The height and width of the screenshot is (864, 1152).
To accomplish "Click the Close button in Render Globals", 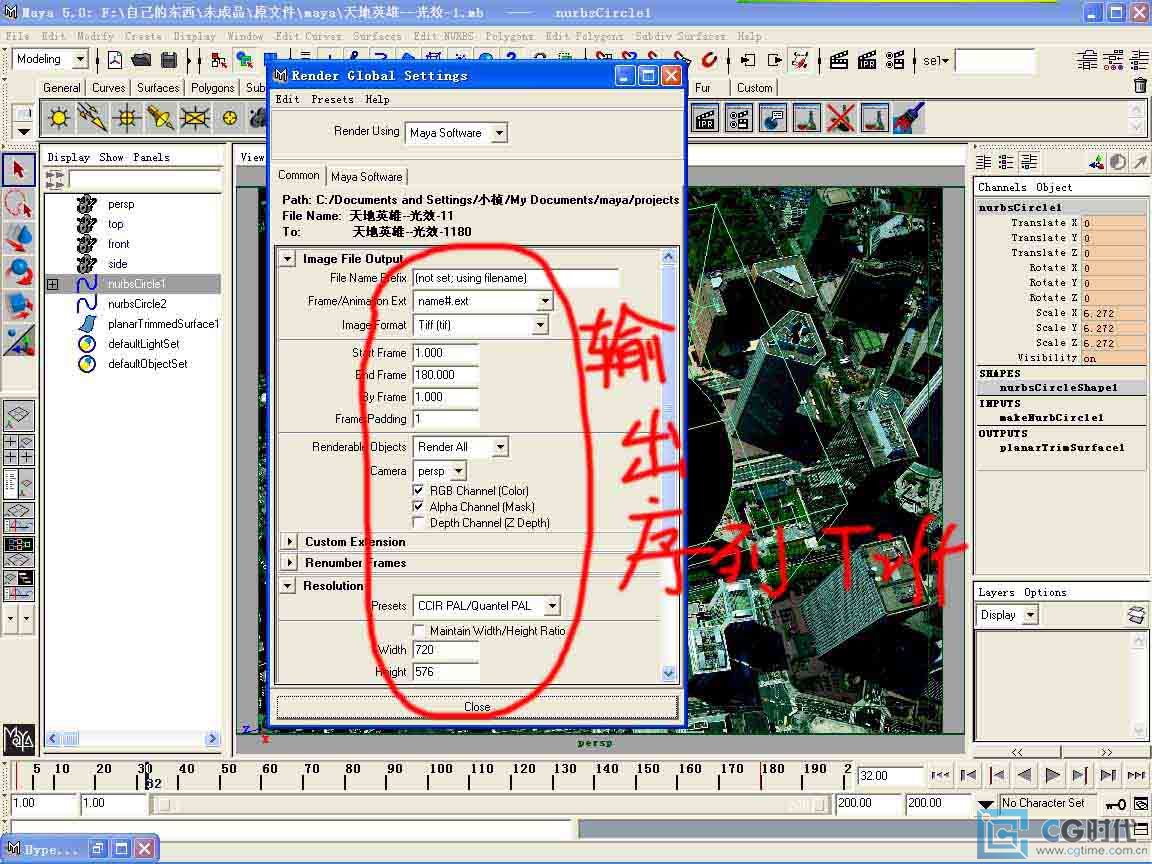I will [x=477, y=707].
